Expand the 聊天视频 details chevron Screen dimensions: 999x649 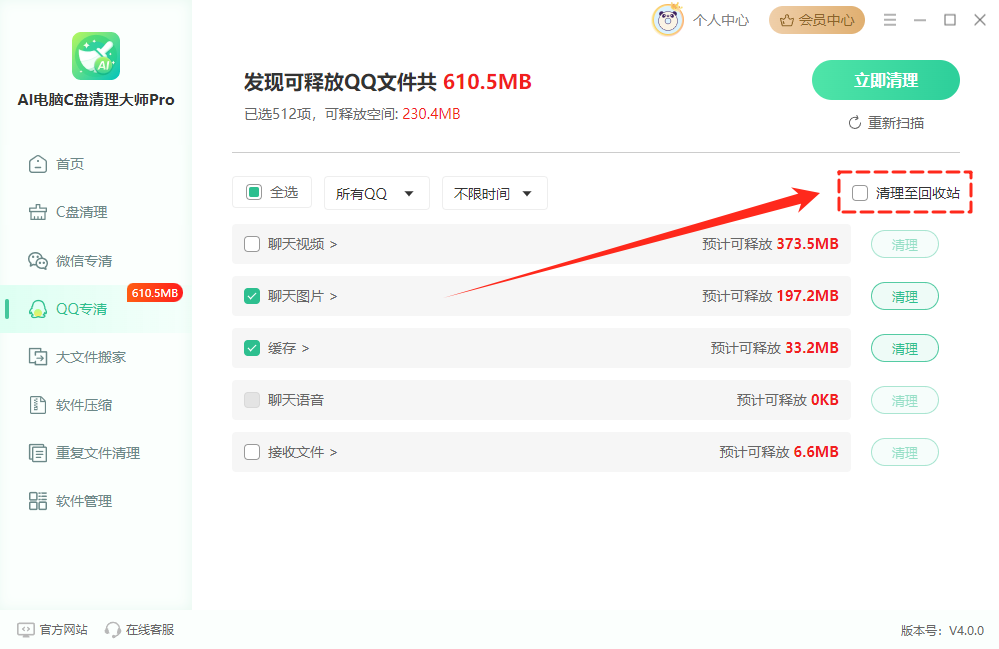334,244
